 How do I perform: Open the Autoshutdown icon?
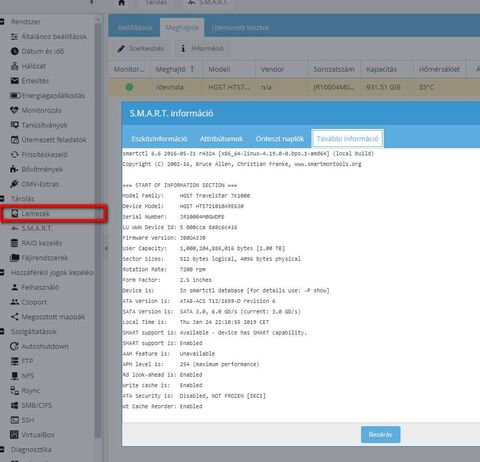[14, 346]
